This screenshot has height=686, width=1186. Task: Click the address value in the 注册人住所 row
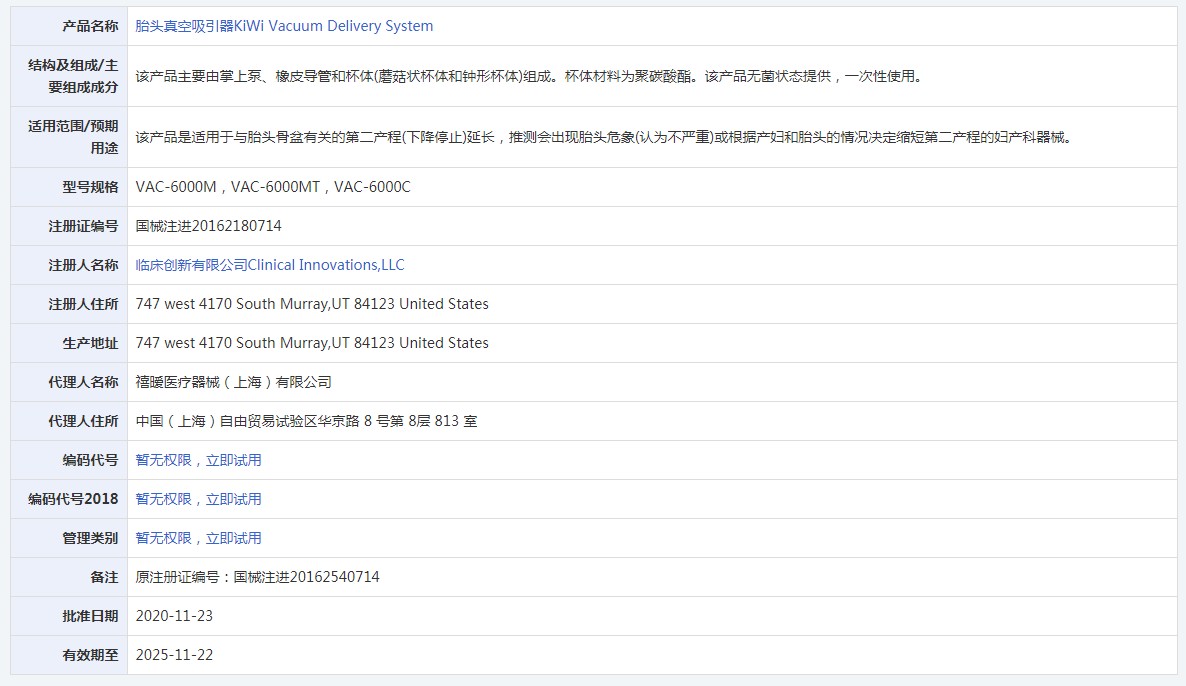(x=312, y=304)
